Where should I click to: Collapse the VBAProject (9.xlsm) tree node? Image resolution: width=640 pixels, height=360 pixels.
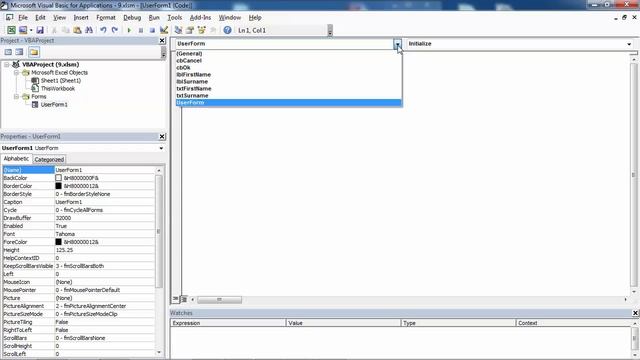(7, 64)
